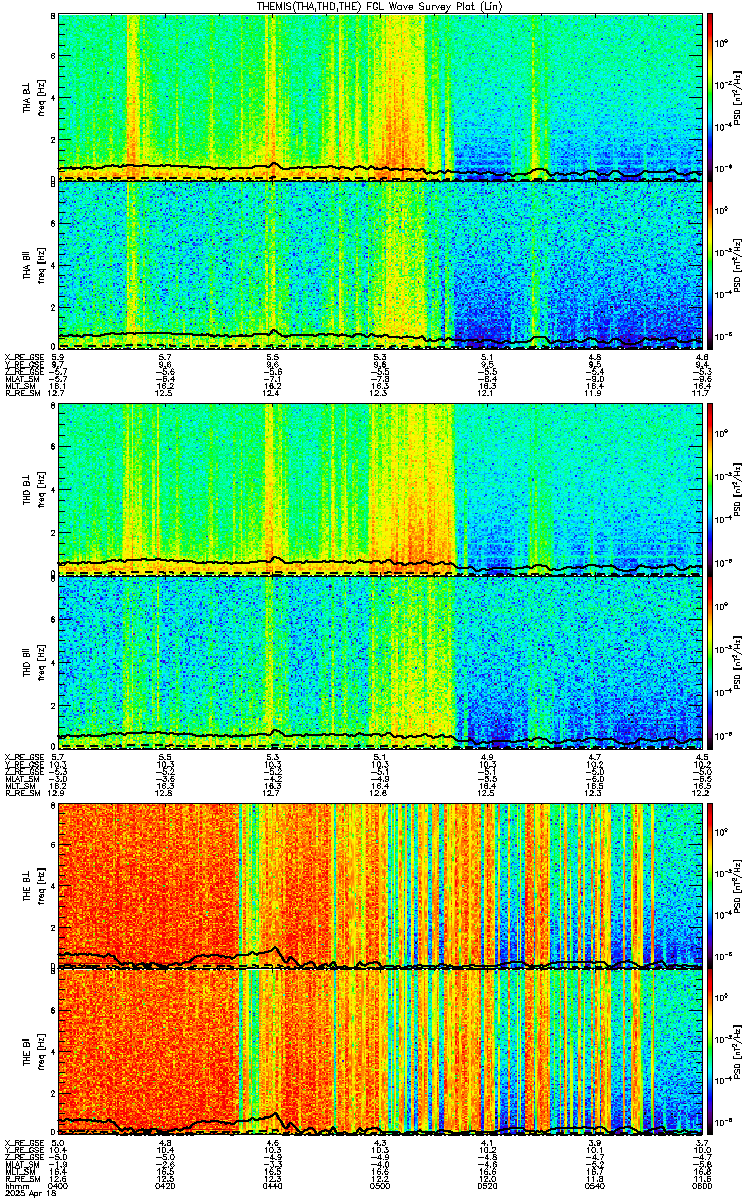Select the THE B-parallel spectrogram panel
The width and height of the screenshot is (750, 1200).
click(x=381, y=1053)
